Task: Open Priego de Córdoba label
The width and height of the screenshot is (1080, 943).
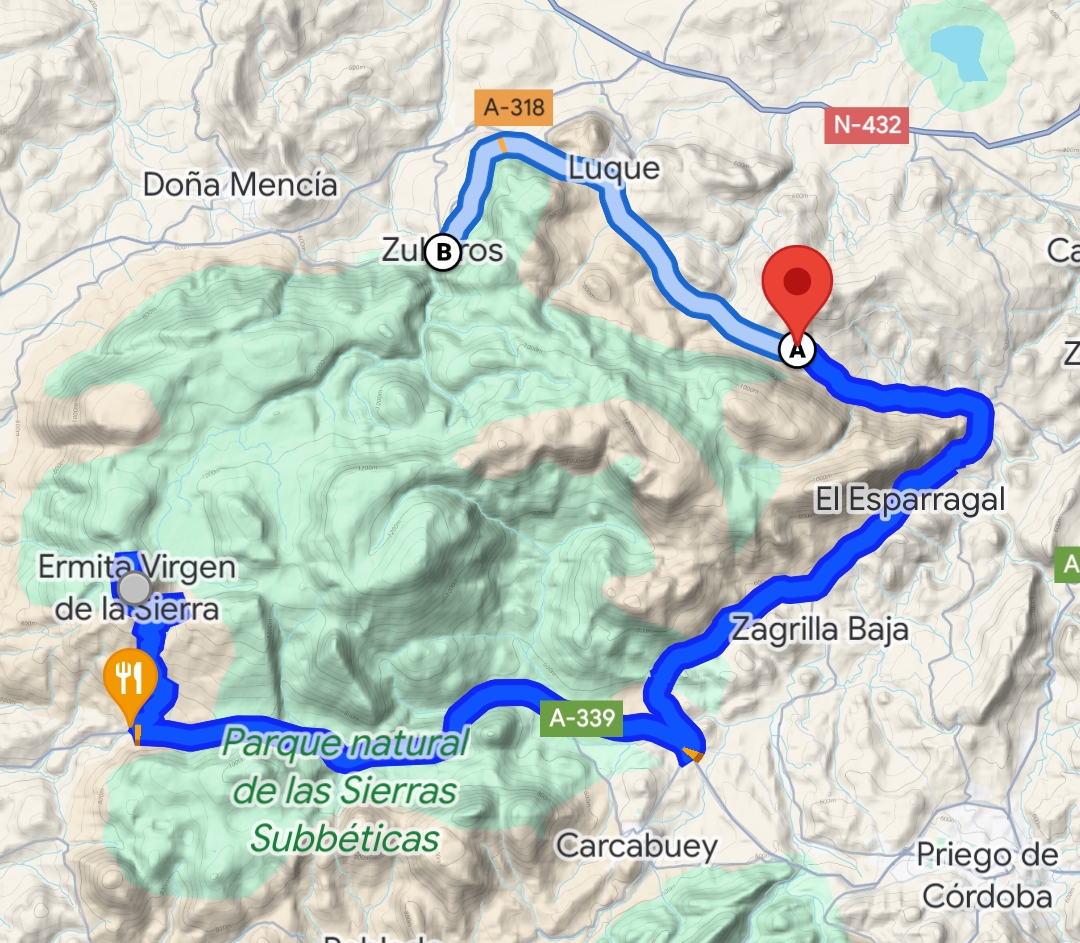Action: [987, 875]
